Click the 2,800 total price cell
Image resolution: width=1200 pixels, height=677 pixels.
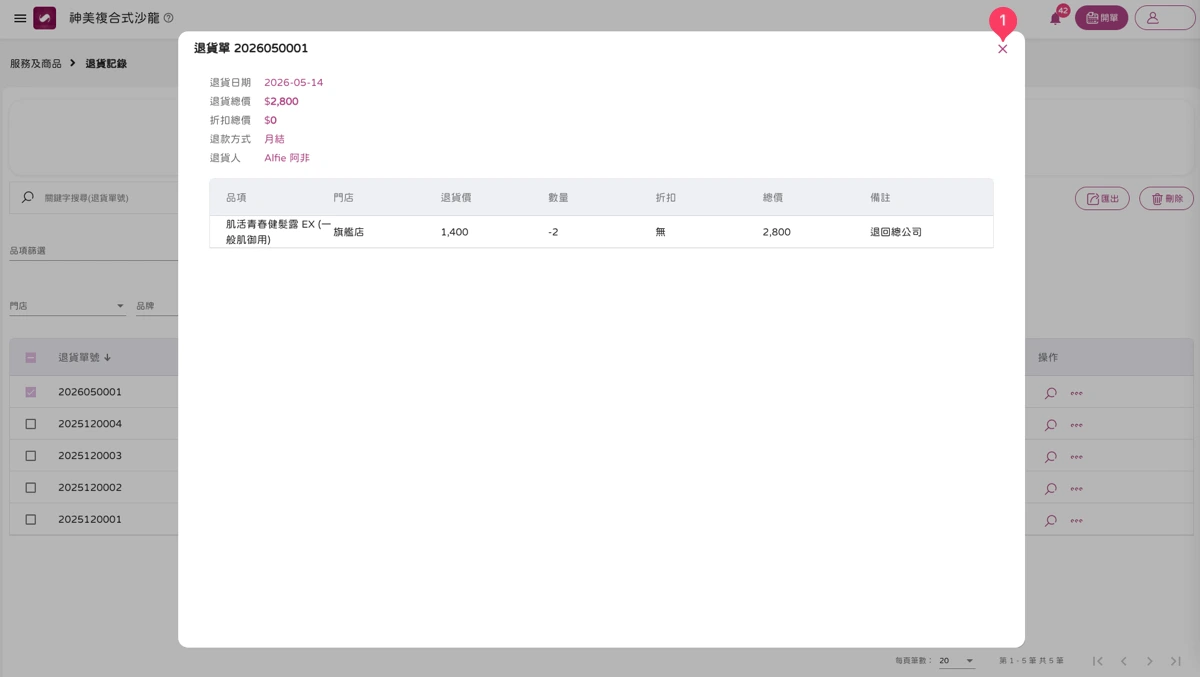(x=776, y=232)
